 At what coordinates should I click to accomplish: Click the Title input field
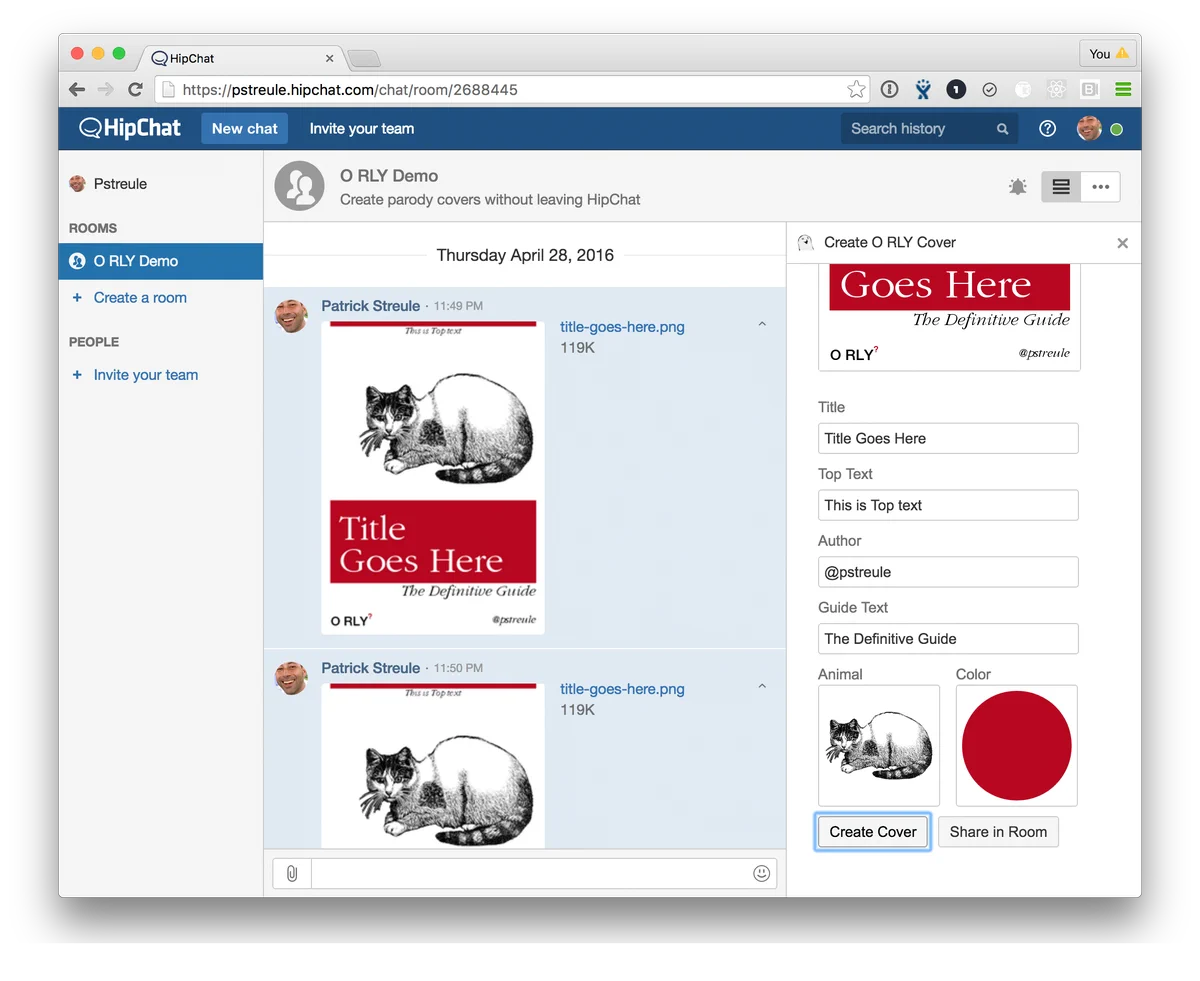coord(948,438)
